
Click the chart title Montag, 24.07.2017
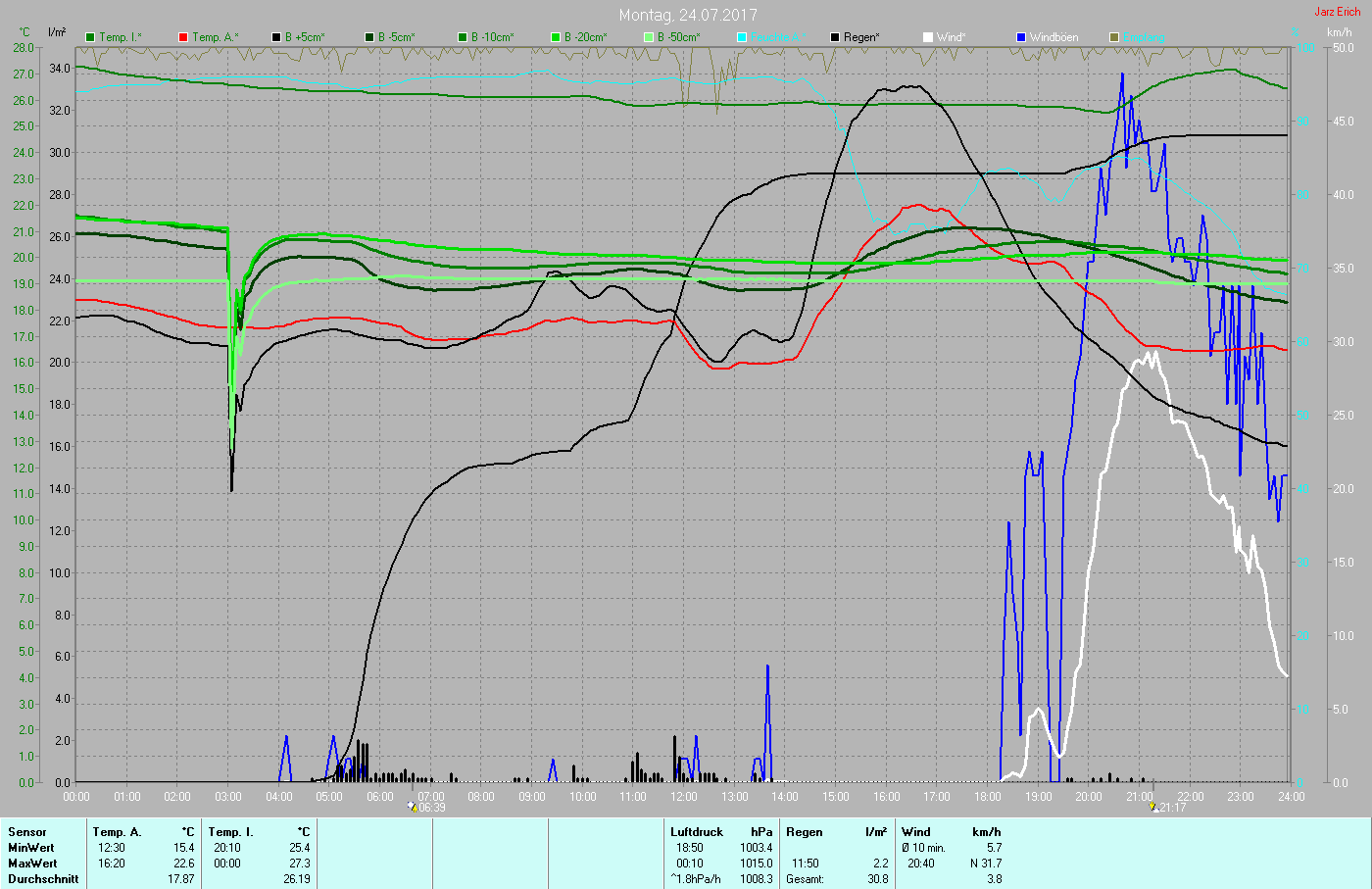688,15
